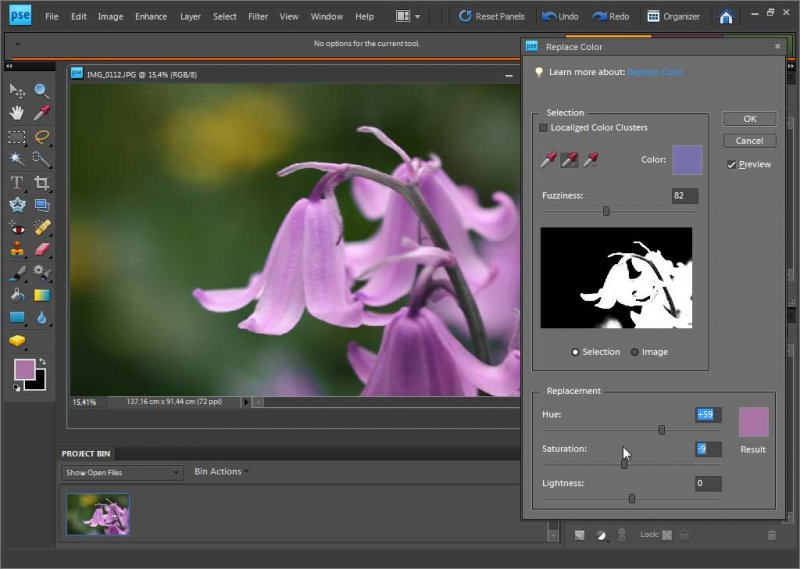Select the Image radio button
Image resolution: width=800 pixels, height=569 pixels.
[635, 352]
